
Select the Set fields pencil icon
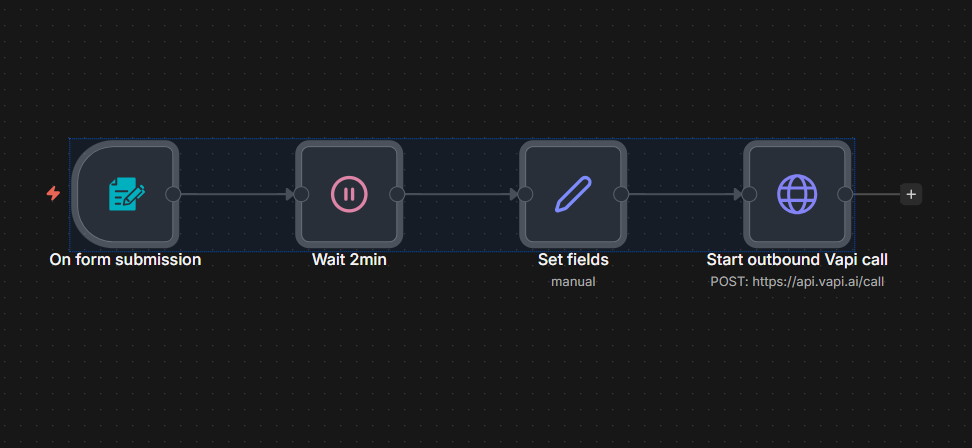573,194
